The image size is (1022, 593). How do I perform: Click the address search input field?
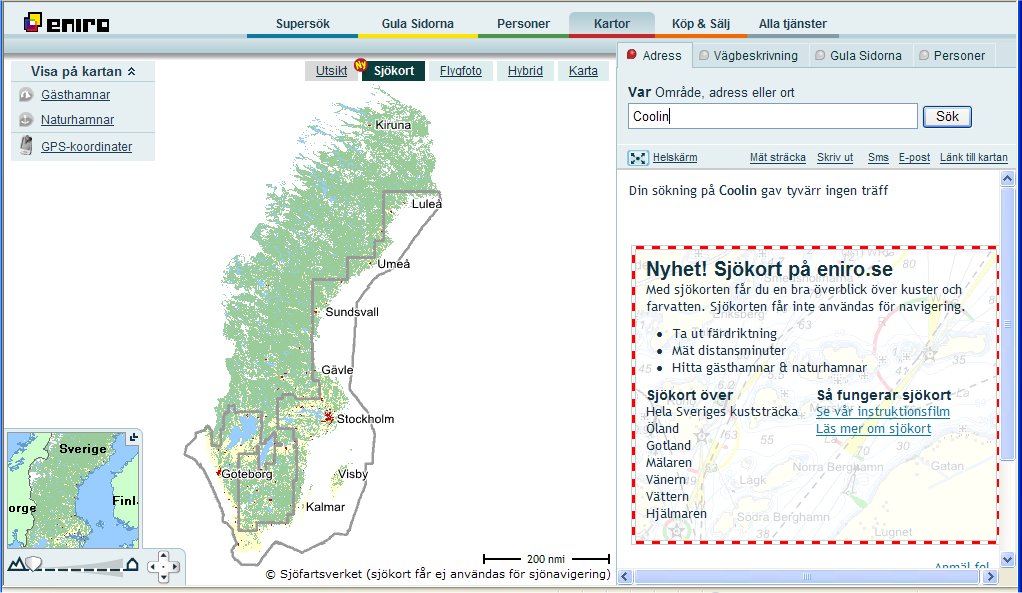(772, 117)
